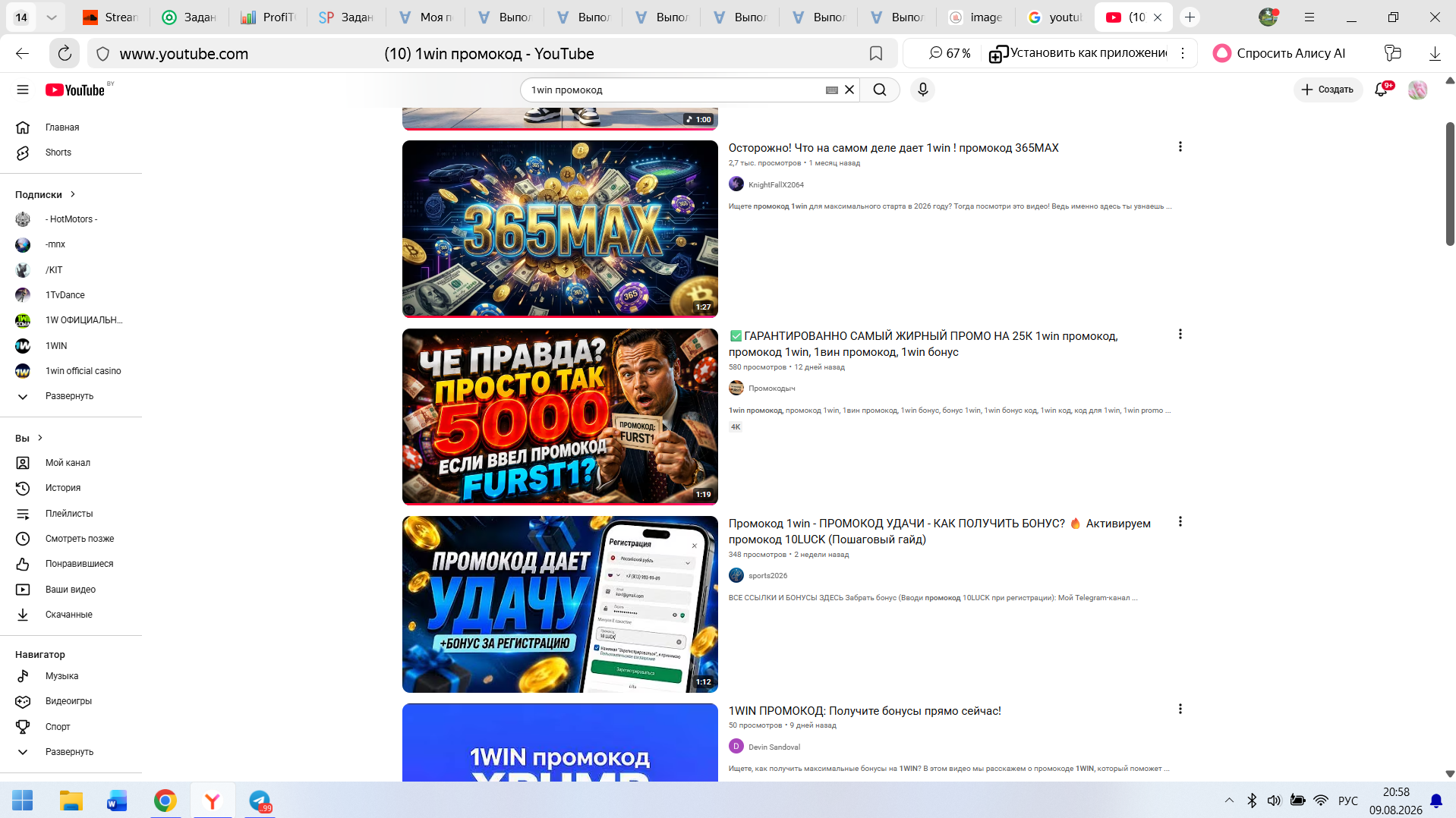Open the account avatar menu
This screenshot has width=1456, height=818.
tap(1417, 90)
